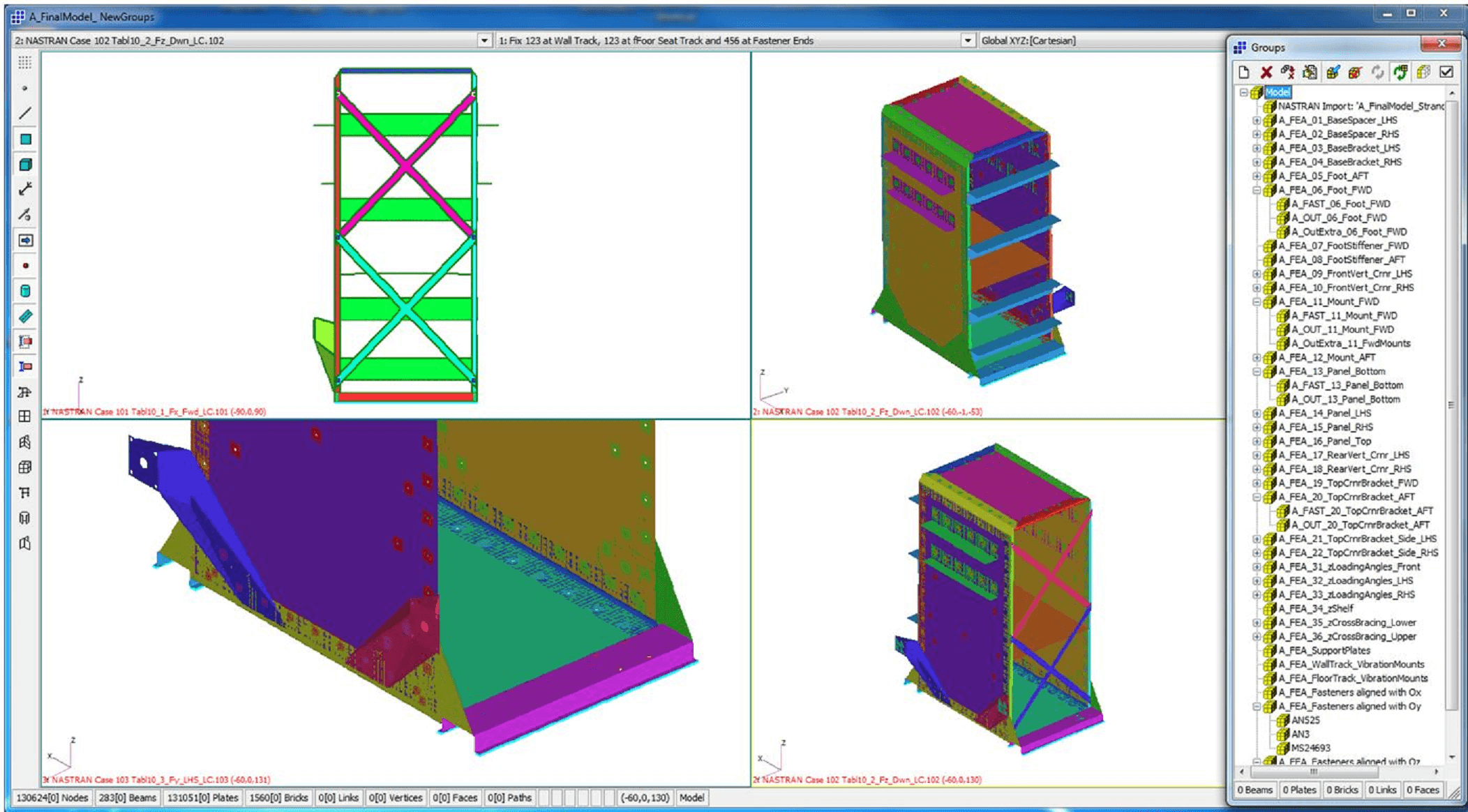Toggle visibility cube of A_FEA_34_zShelf group
The height and width of the screenshot is (812, 1468).
pos(1270,608)
